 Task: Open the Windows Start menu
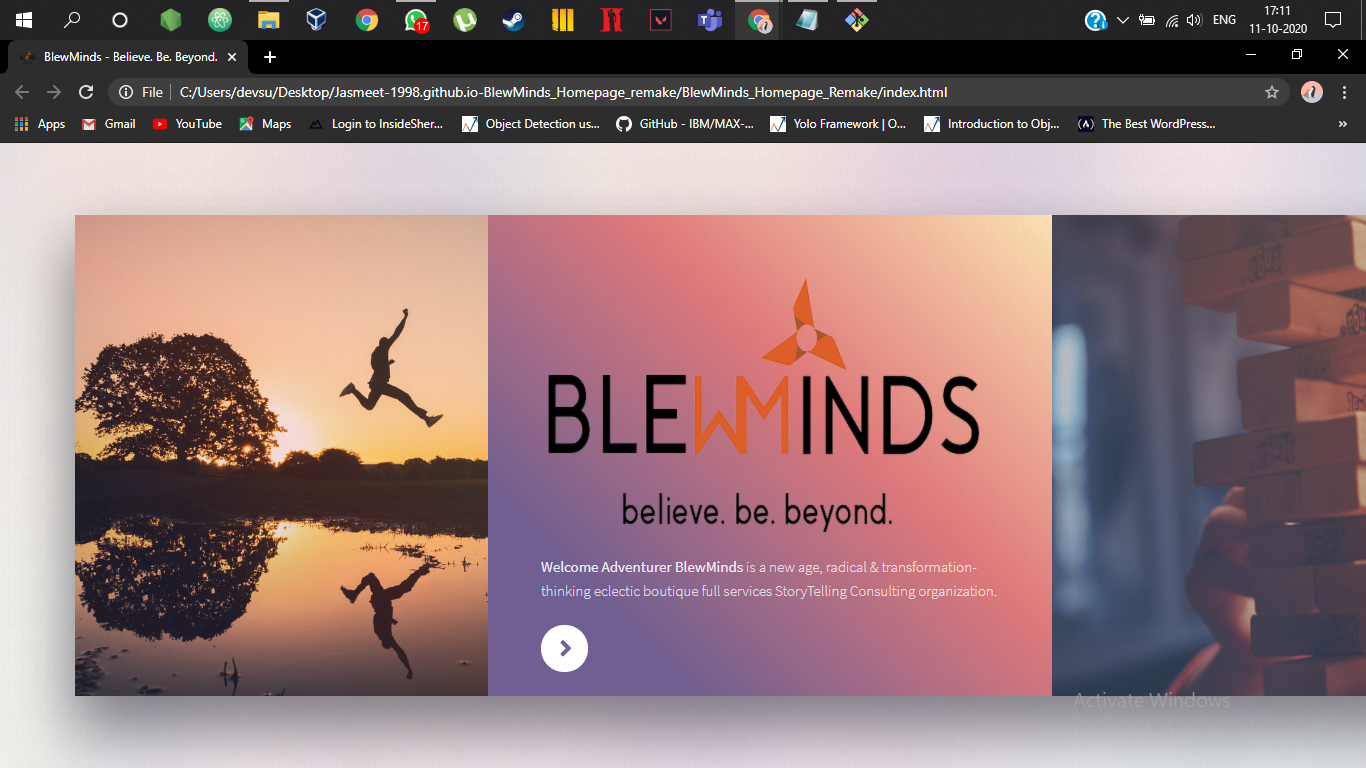pos(24,20)
